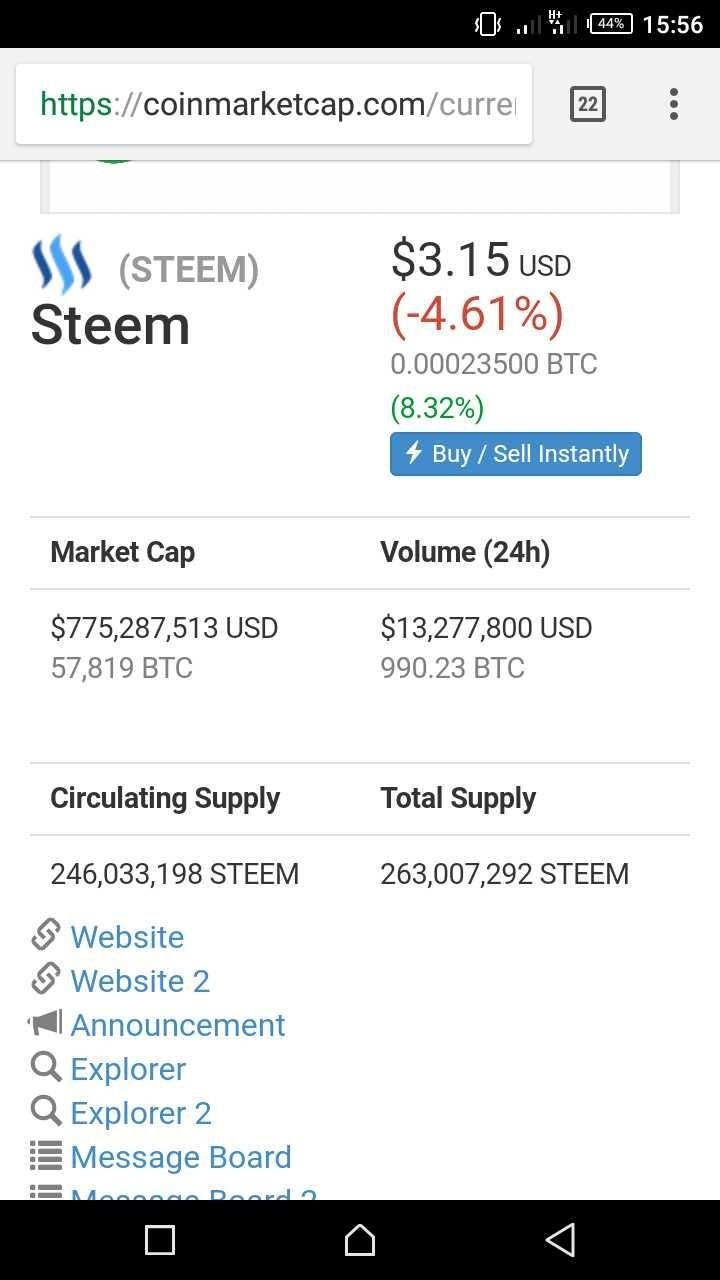Tap the chain icon beside Website 2

point(46,980)
